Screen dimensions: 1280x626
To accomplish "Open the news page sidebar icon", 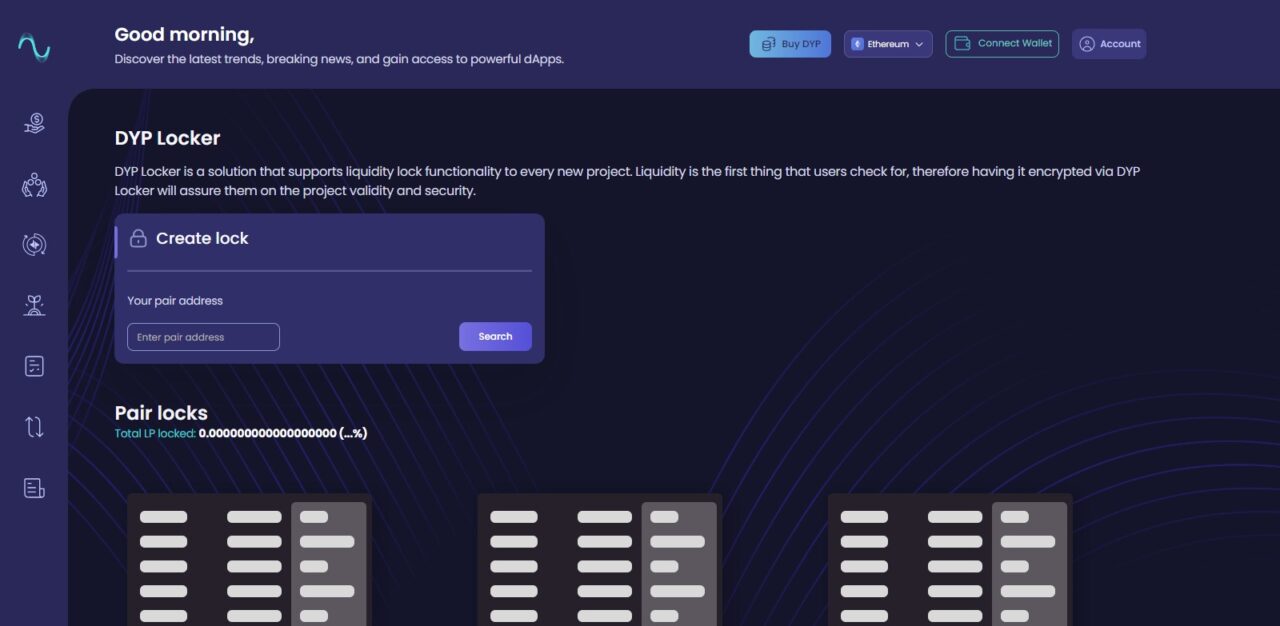I will (x=34, y=488).
